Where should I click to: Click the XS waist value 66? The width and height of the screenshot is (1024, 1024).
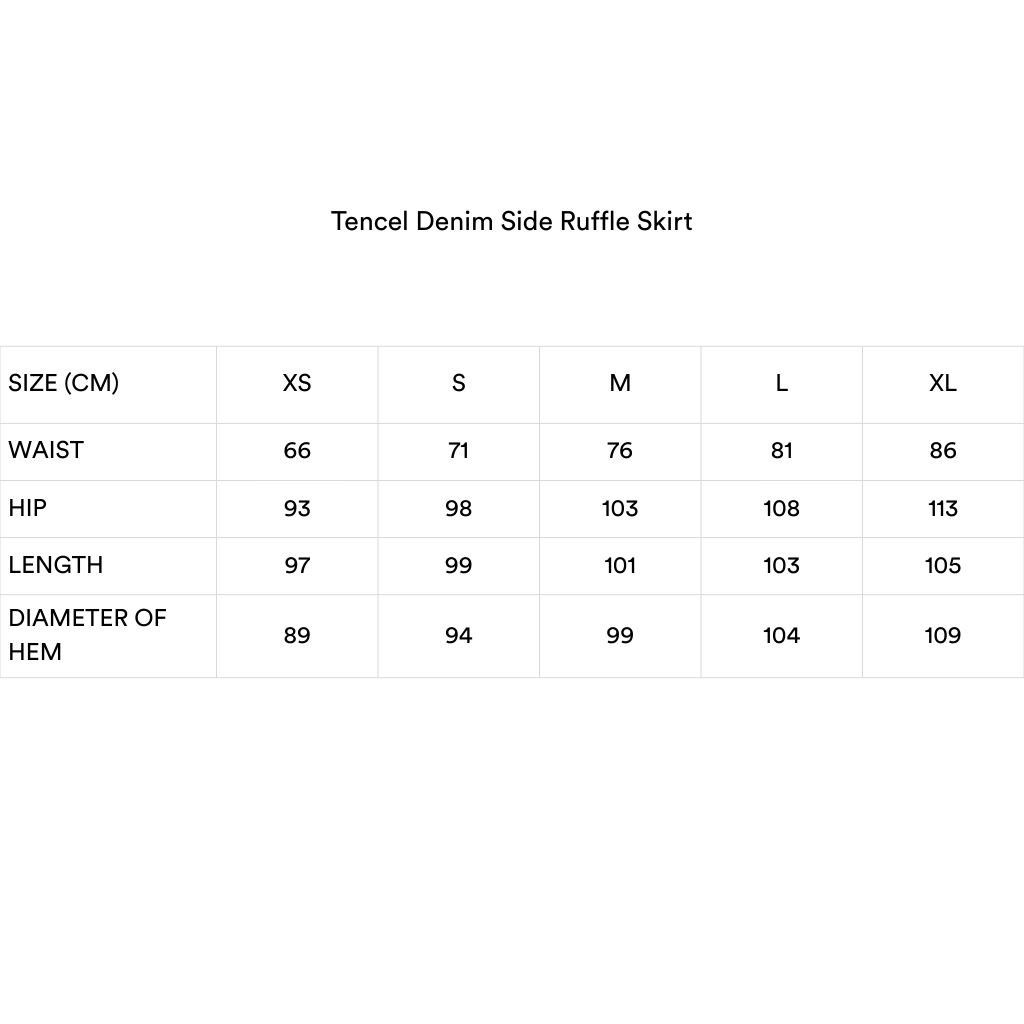[x=297, y=451]
